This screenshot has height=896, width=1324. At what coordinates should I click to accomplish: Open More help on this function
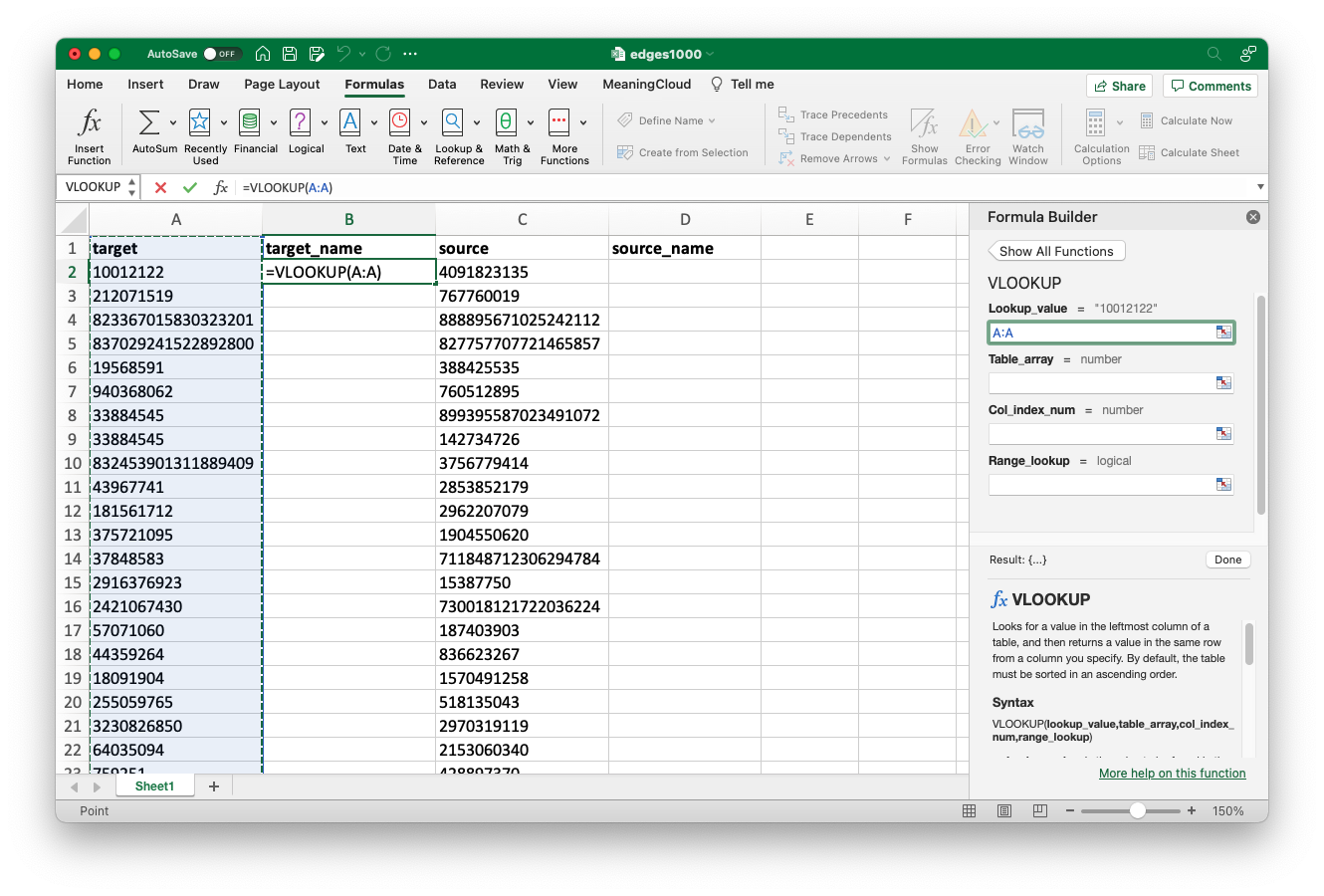coord(1172,773)
